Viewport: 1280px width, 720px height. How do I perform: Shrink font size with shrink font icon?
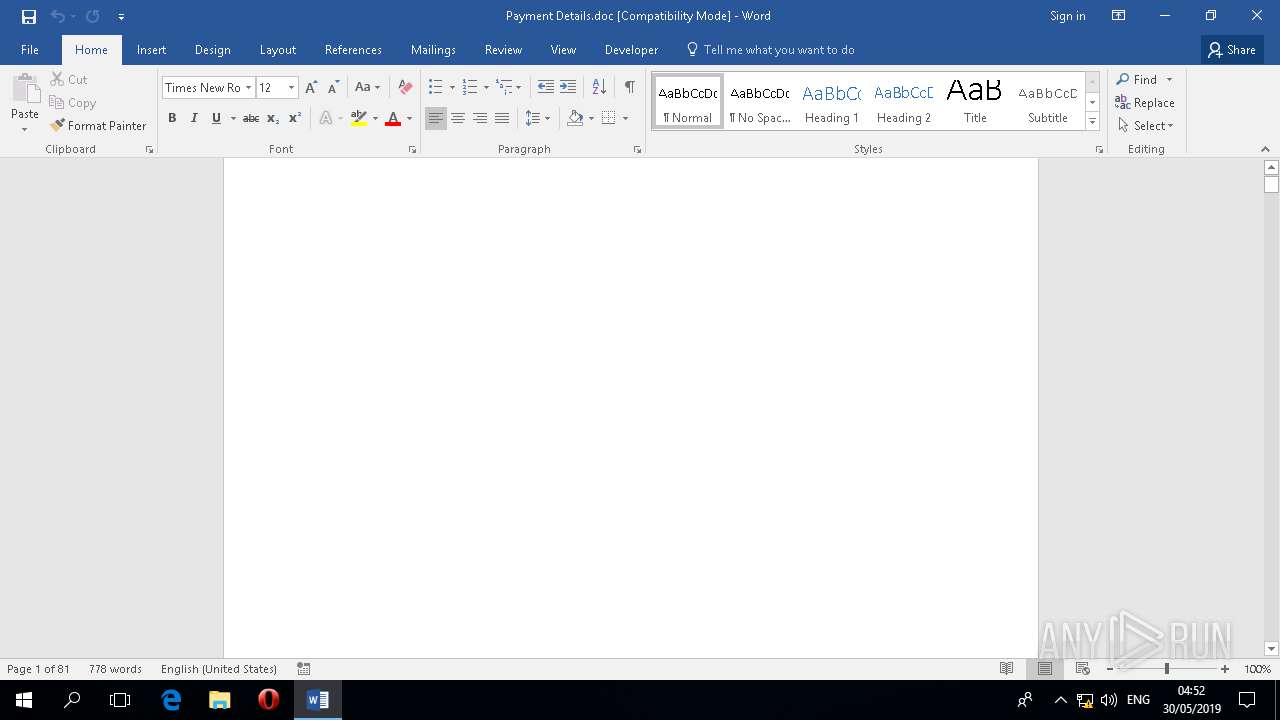click(x=334, y=88)
